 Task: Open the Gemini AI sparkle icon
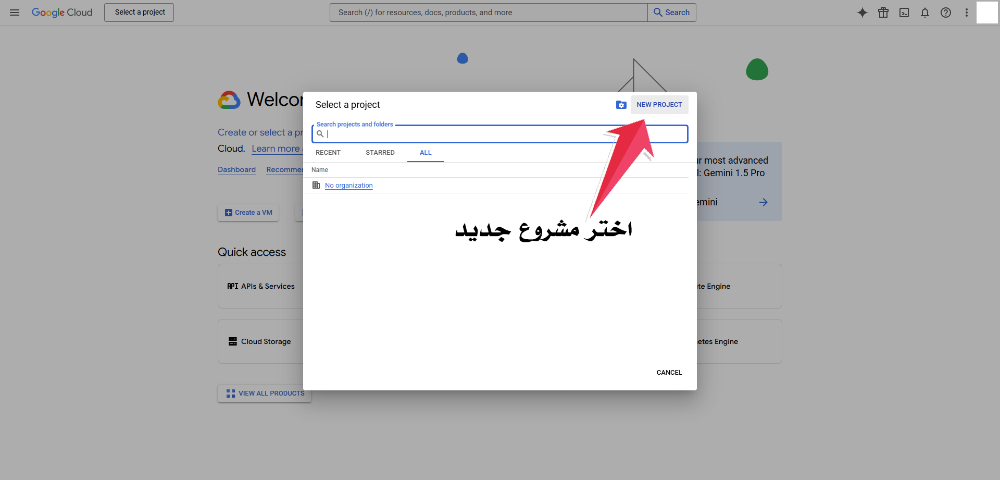[x=862, y=12]
